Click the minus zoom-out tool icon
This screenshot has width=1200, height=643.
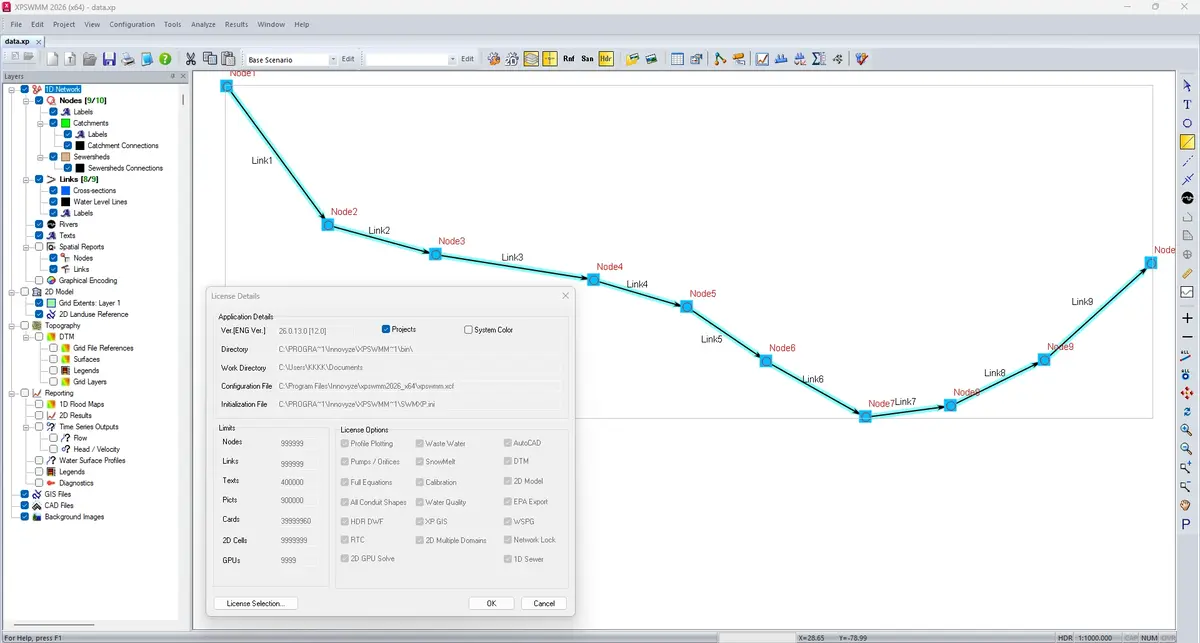pos(1187,337)
